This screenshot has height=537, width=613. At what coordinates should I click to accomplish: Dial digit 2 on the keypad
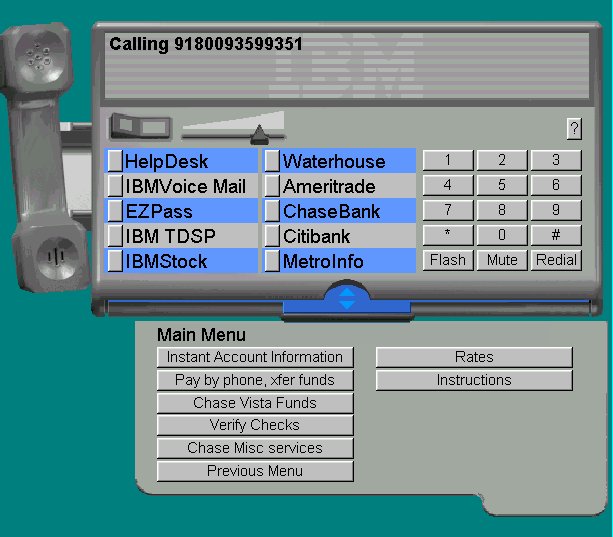502,160
